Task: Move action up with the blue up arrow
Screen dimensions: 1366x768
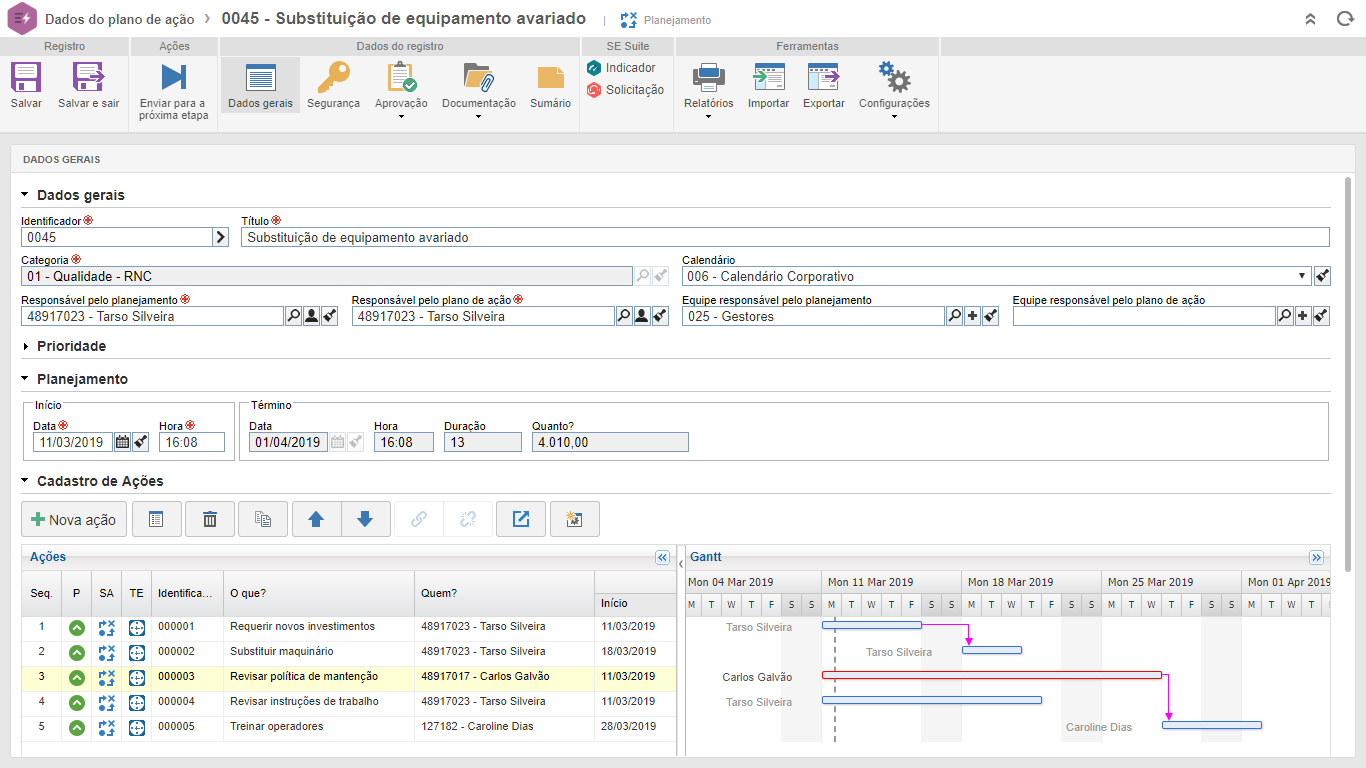Action: [x=316, y=519]
